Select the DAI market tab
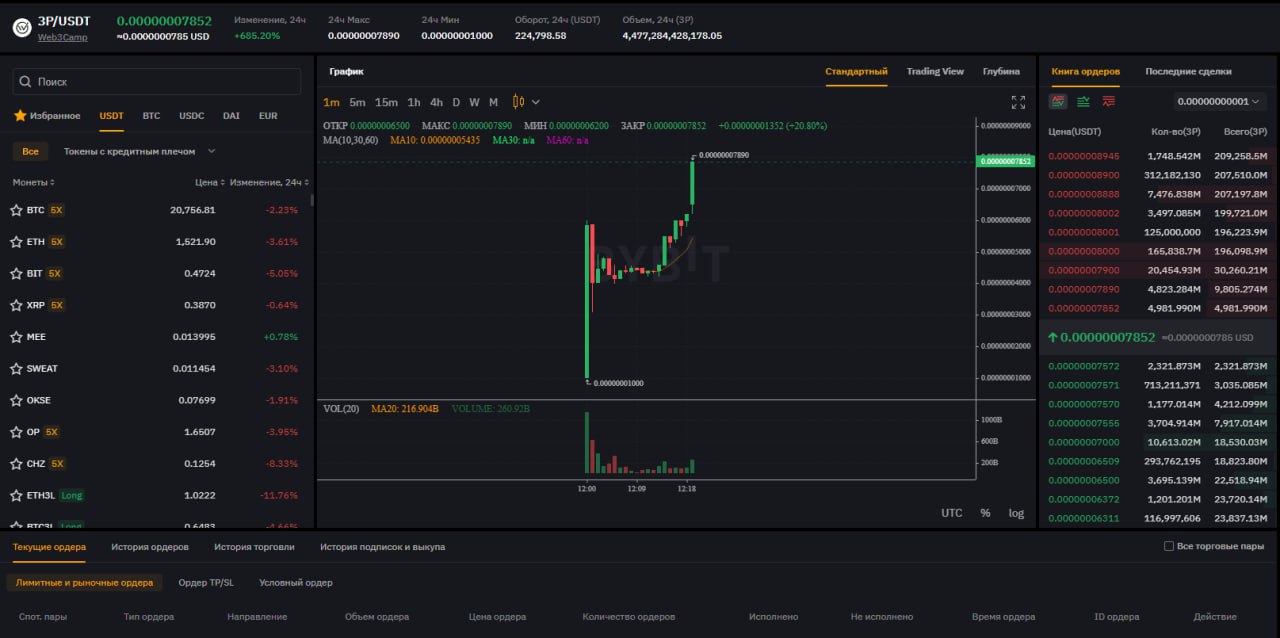 tap(231, 116)
